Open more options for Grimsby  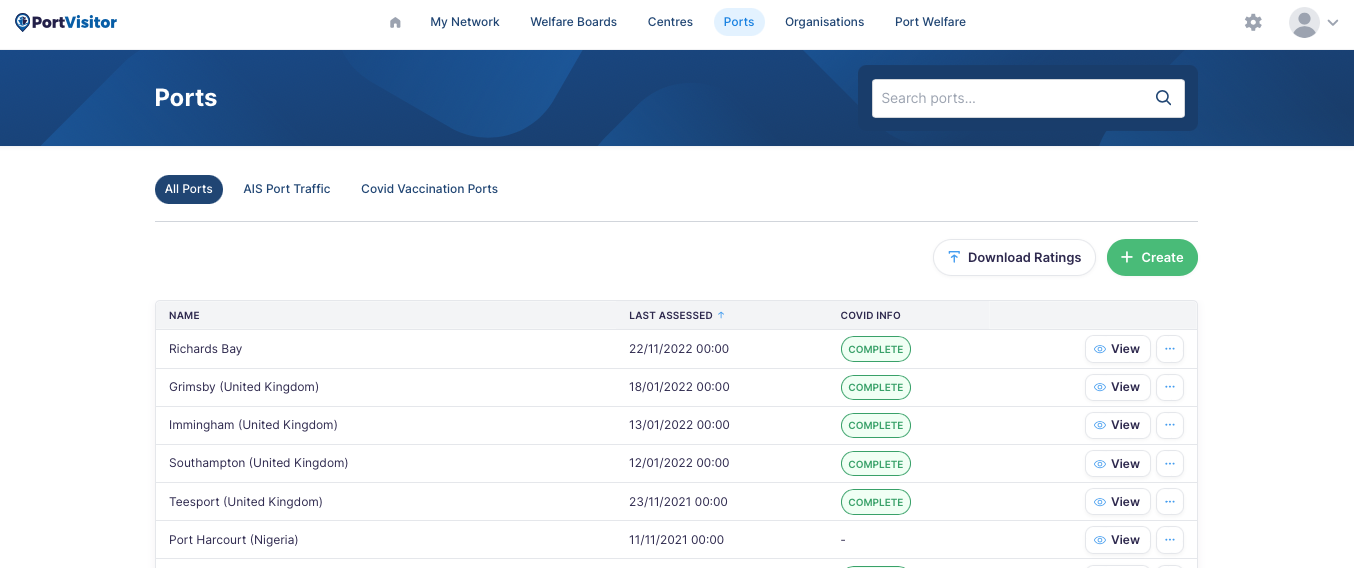click(x=1170, y=387)
